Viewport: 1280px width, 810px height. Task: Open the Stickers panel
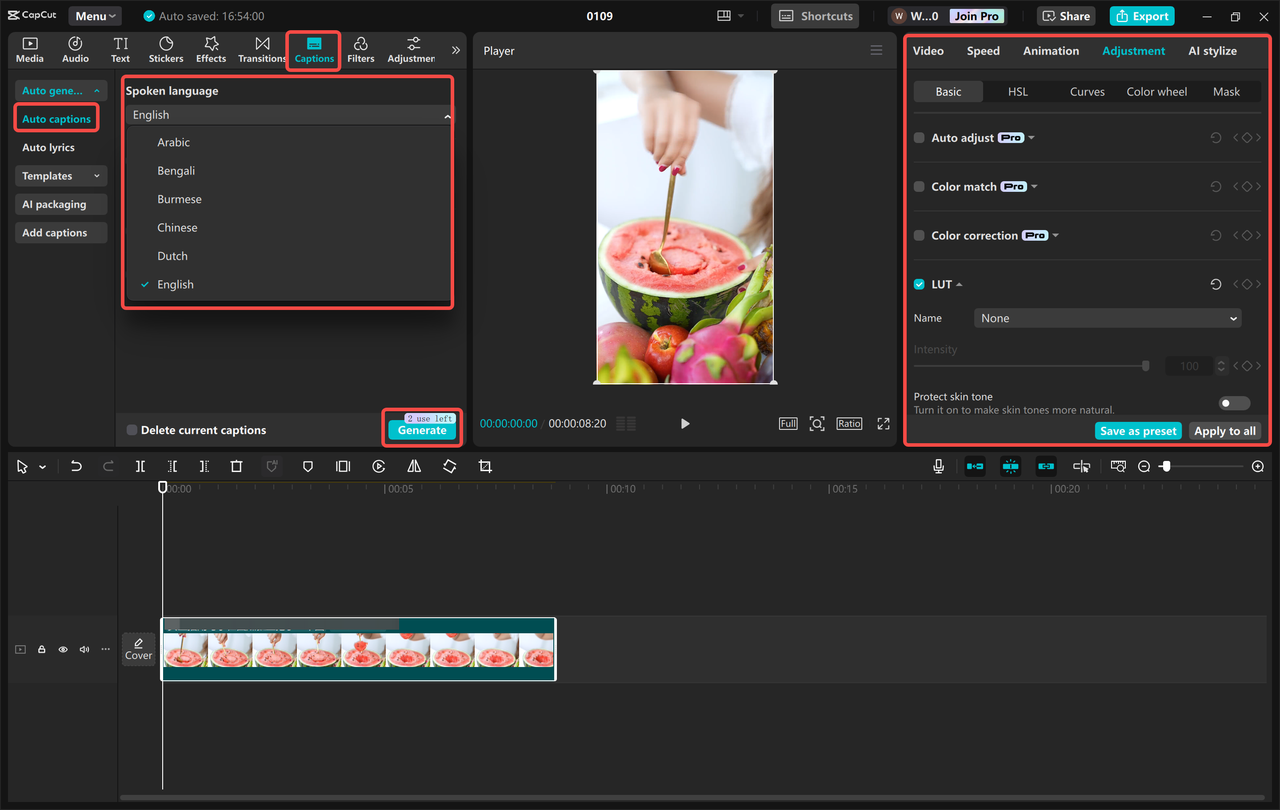click(165, 48)
